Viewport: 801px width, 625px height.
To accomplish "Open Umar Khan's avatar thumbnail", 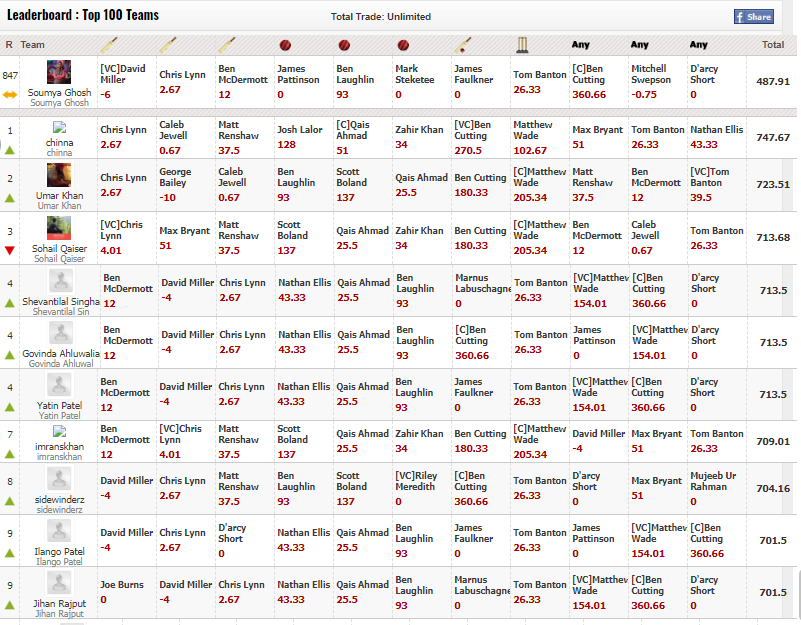I will tap(59, 176).
